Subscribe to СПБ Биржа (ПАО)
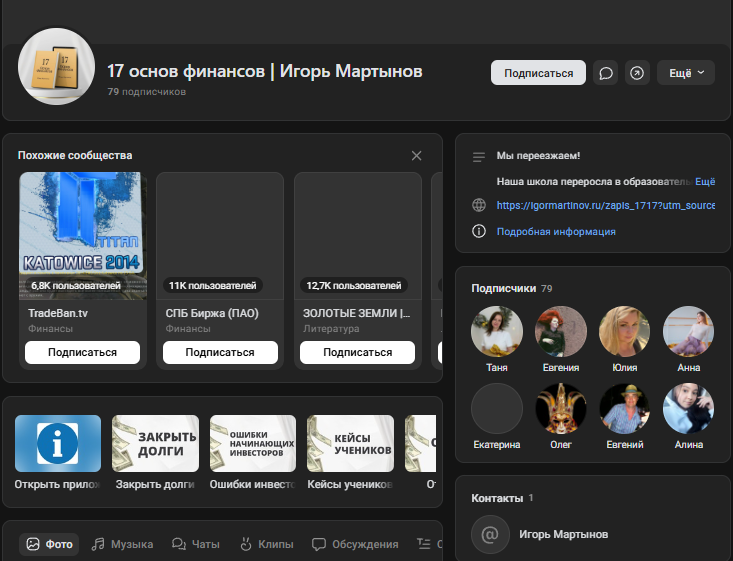 coord(220,352)
